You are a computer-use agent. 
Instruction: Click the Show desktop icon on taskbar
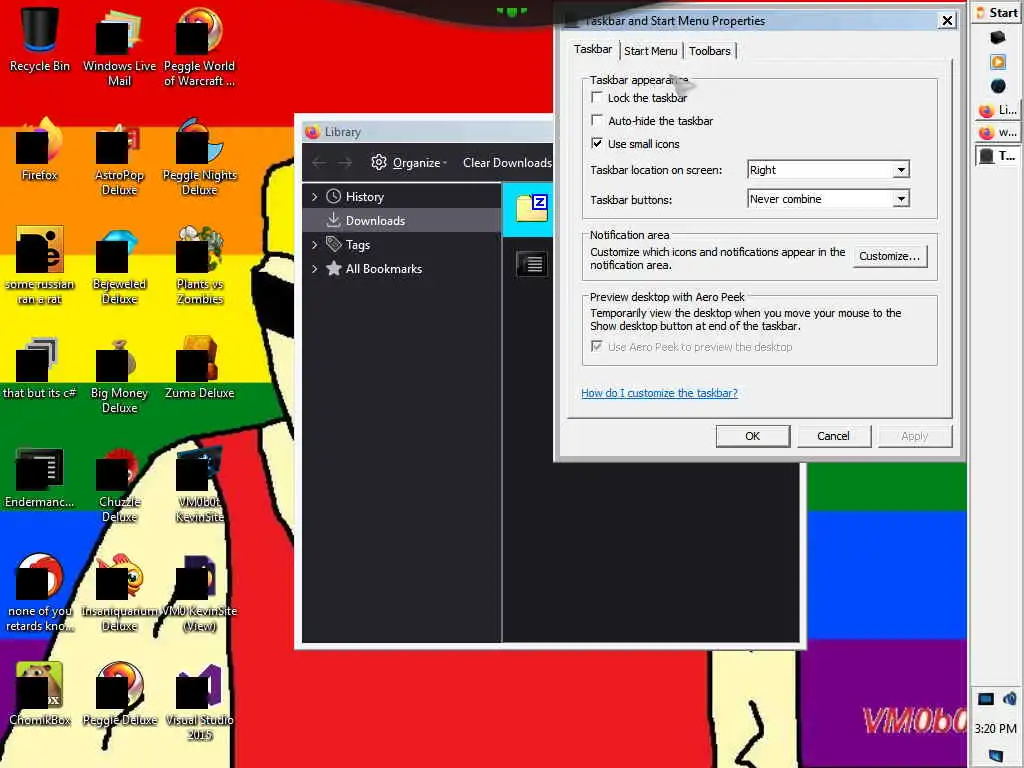click(x=996, y=757)
